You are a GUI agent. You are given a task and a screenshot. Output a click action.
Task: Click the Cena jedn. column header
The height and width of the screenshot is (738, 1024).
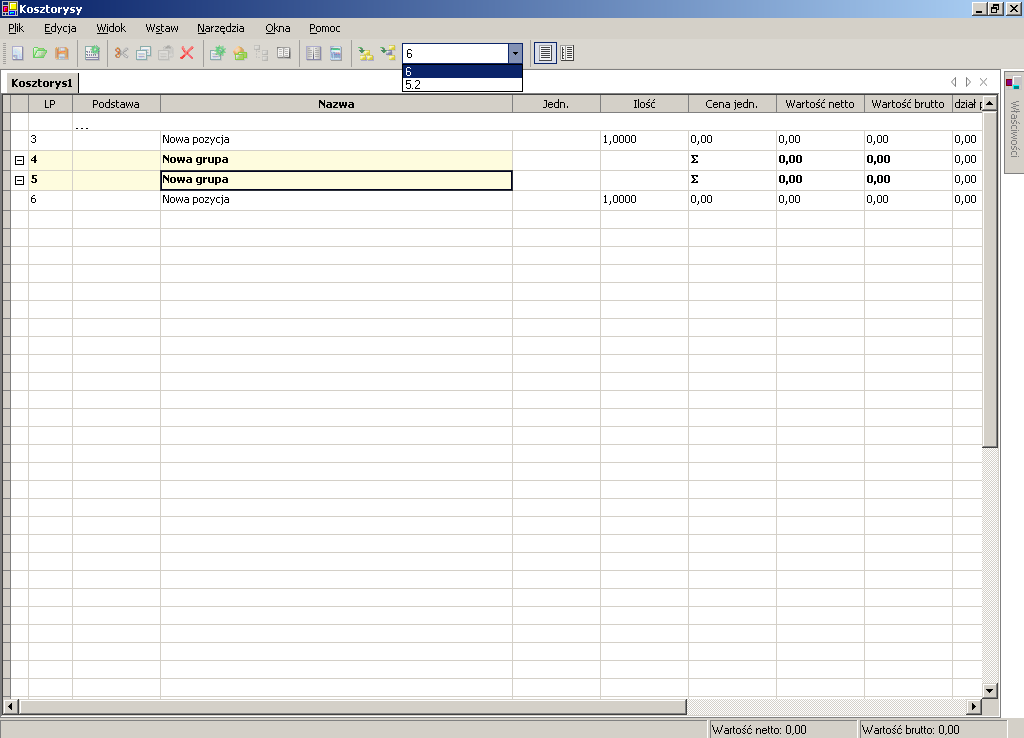coord(732,104)
